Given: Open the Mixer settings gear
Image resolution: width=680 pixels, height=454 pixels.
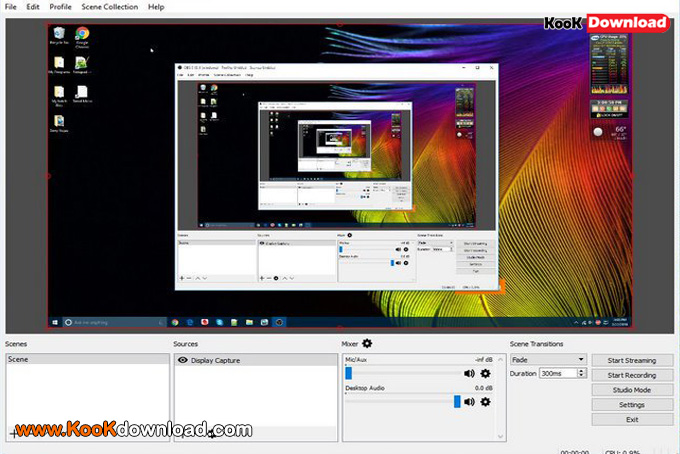Looking at the screenshot, I should 367,344.
